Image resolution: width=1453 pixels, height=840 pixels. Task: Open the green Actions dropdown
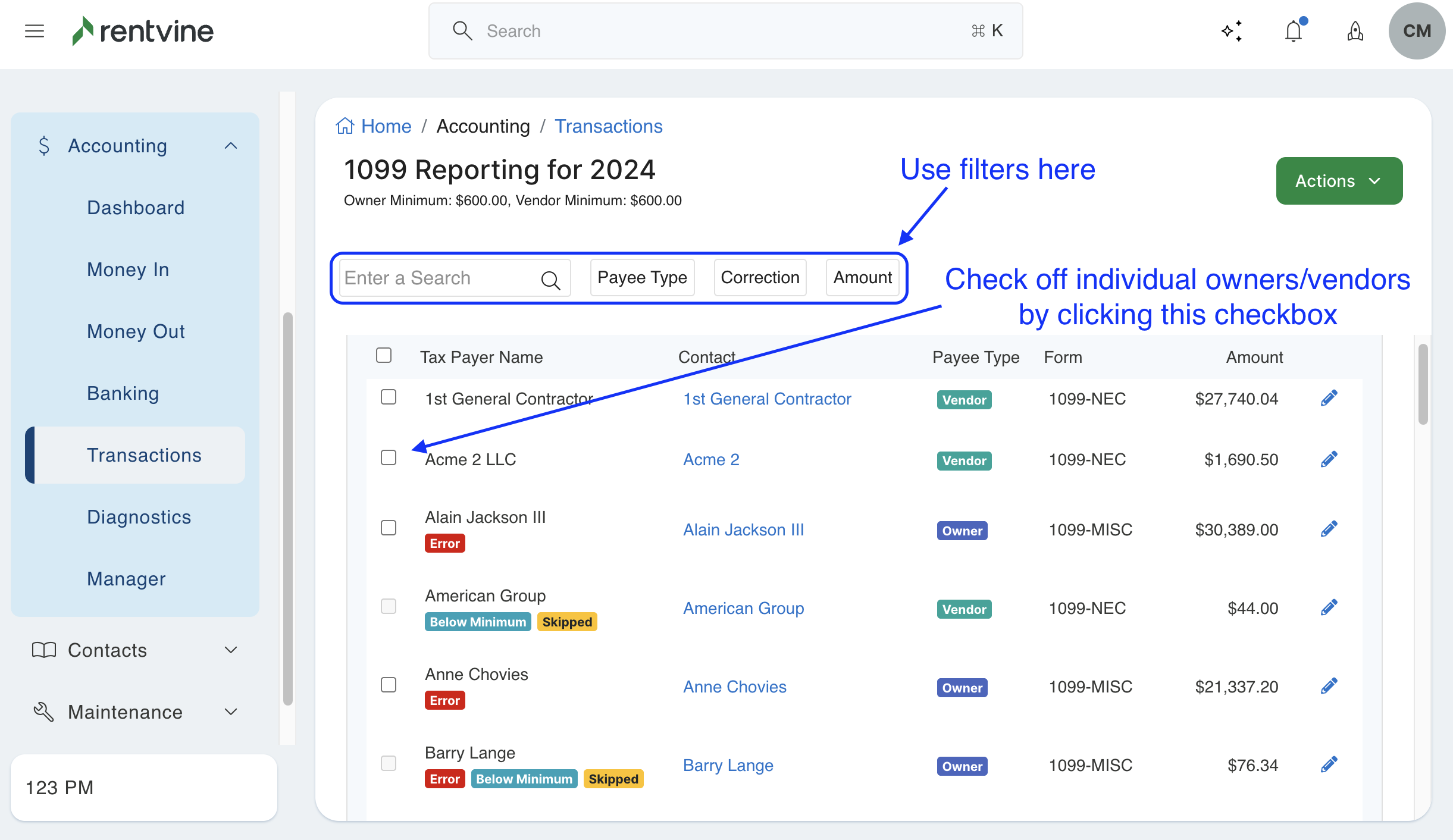[x=1339, y=181]
